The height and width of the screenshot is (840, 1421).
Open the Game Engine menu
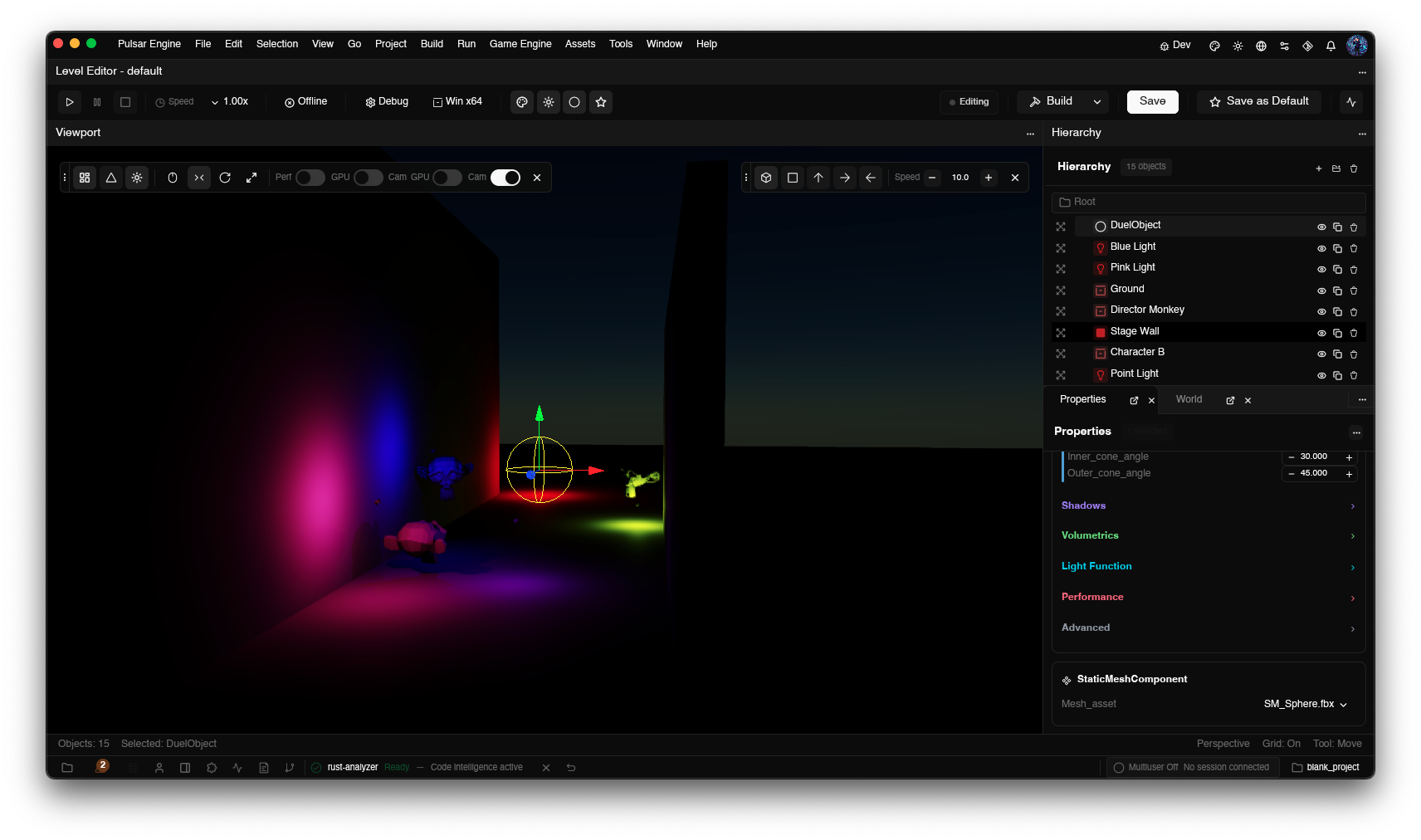tap(520, 44)
